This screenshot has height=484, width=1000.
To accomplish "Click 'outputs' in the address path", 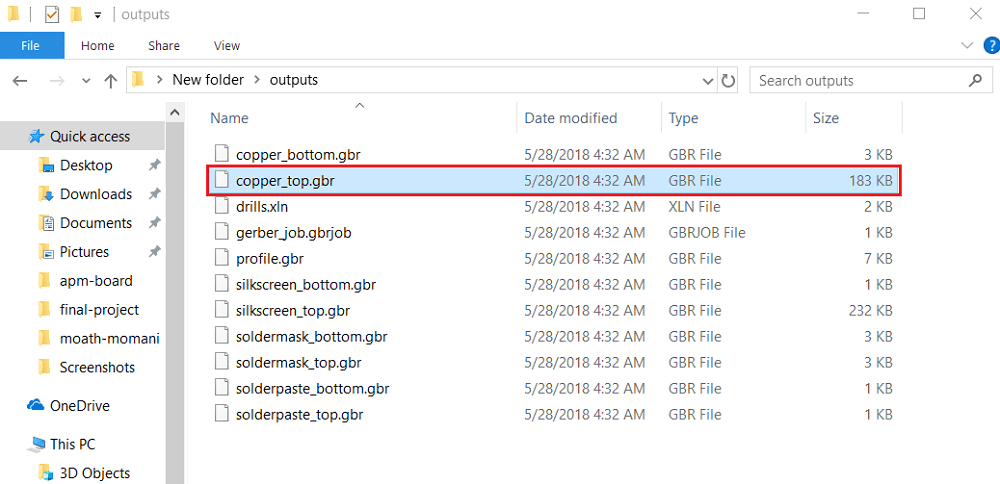I will coord(293,80).
